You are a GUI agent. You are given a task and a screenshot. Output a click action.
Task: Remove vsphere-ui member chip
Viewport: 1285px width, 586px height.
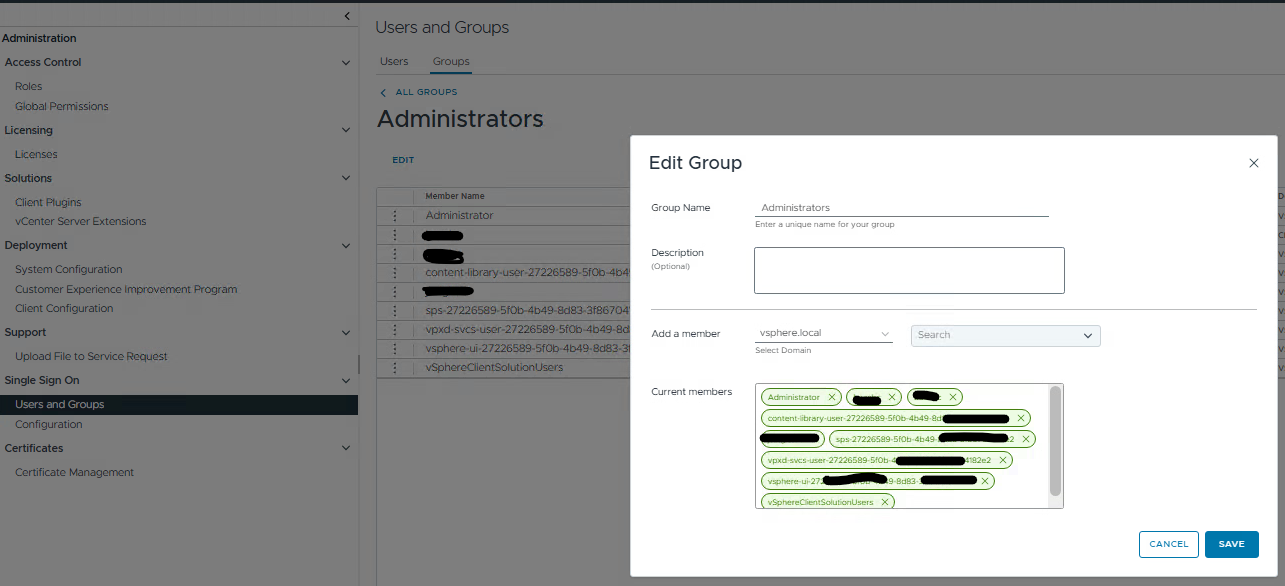point(984,481)
